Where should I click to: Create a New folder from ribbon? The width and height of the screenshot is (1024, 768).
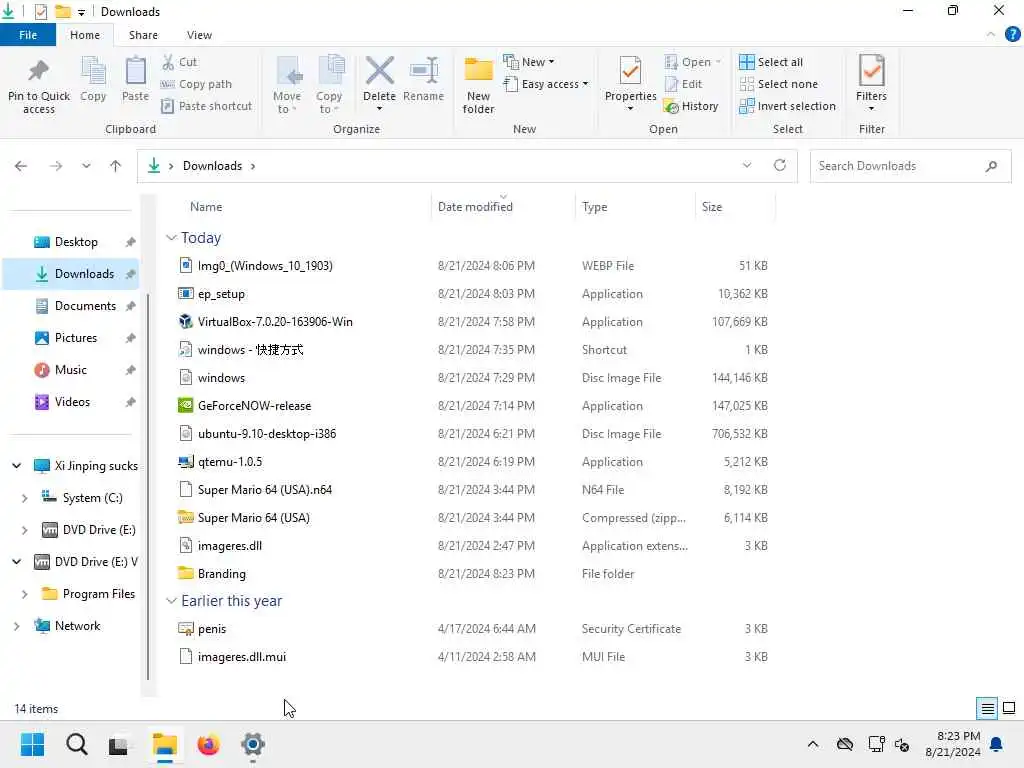tap(478, 85)
